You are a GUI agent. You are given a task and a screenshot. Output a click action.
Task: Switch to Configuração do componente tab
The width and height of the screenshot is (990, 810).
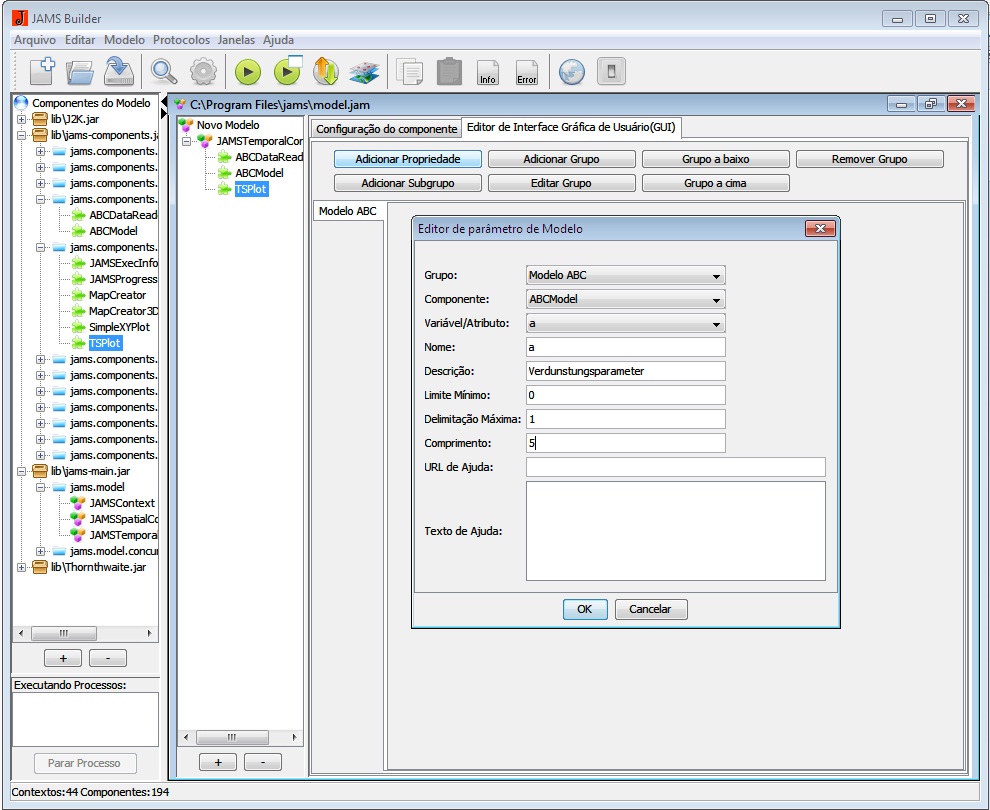(386, 129)
